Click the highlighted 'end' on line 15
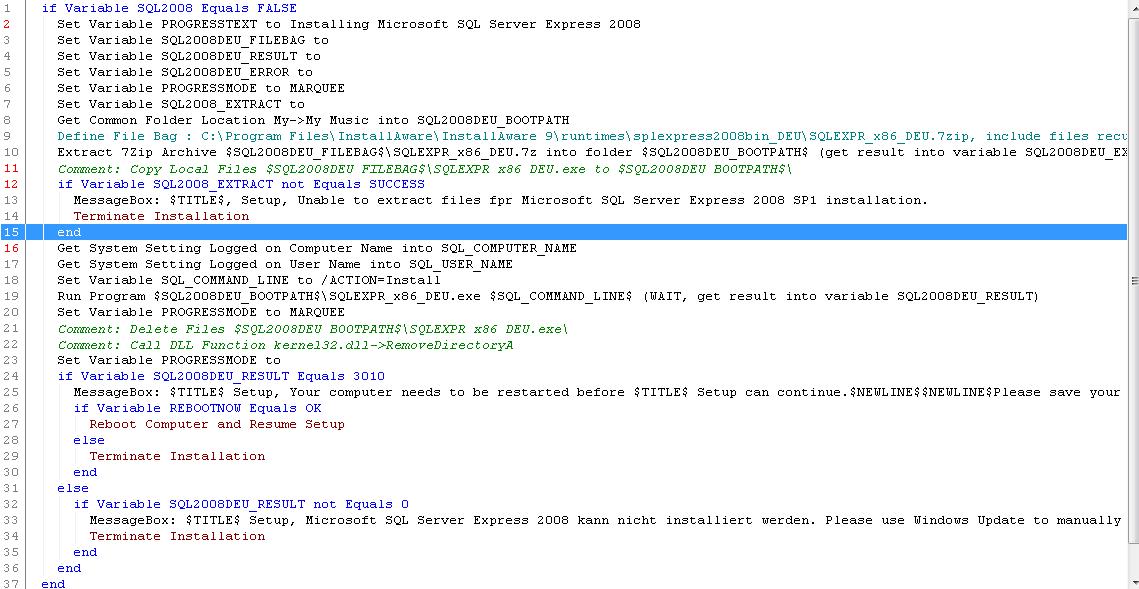 tap(69, 232)
